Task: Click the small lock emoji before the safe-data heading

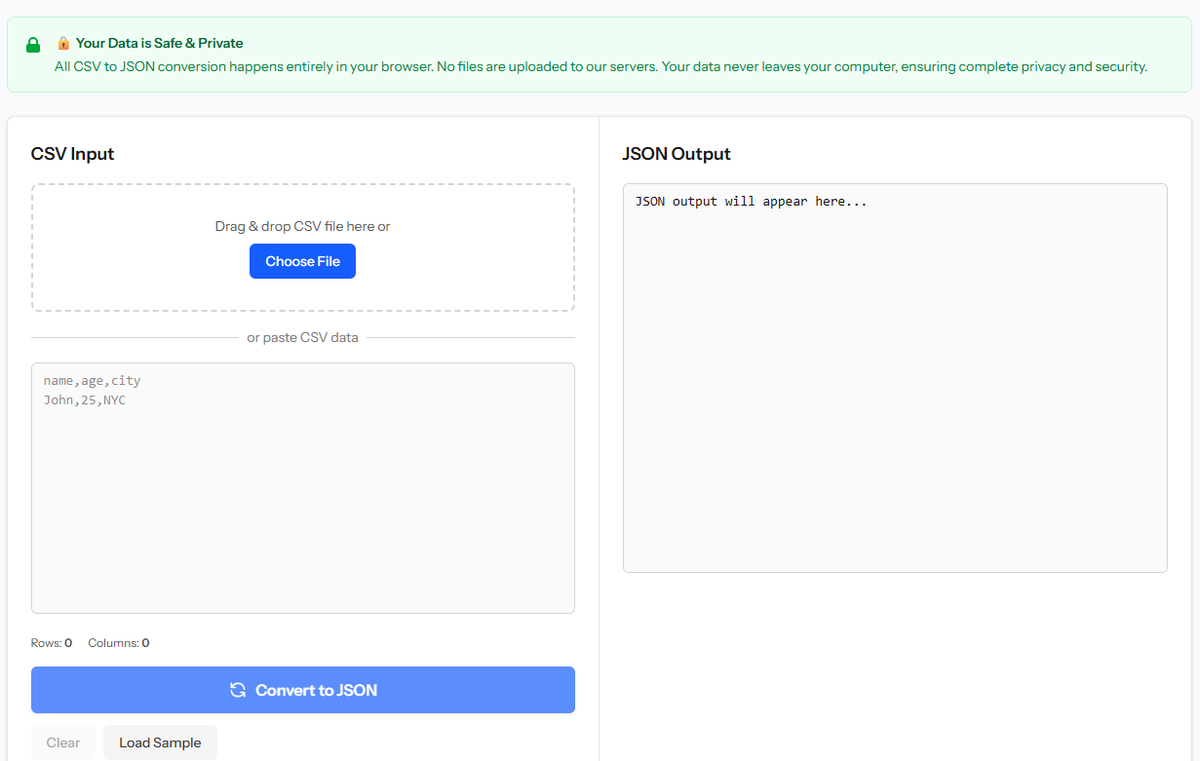Action: tap(63, 43)
